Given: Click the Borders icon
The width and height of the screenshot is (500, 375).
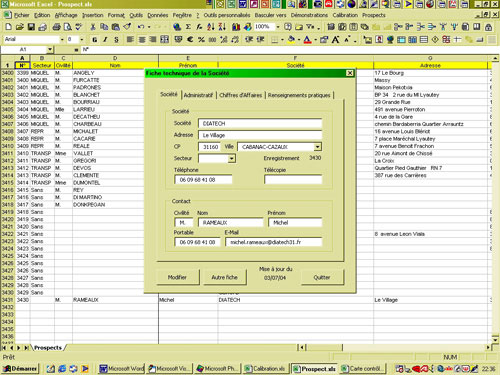Looking at the screenshot, I should pyautogui.click(x=275, y=40).
